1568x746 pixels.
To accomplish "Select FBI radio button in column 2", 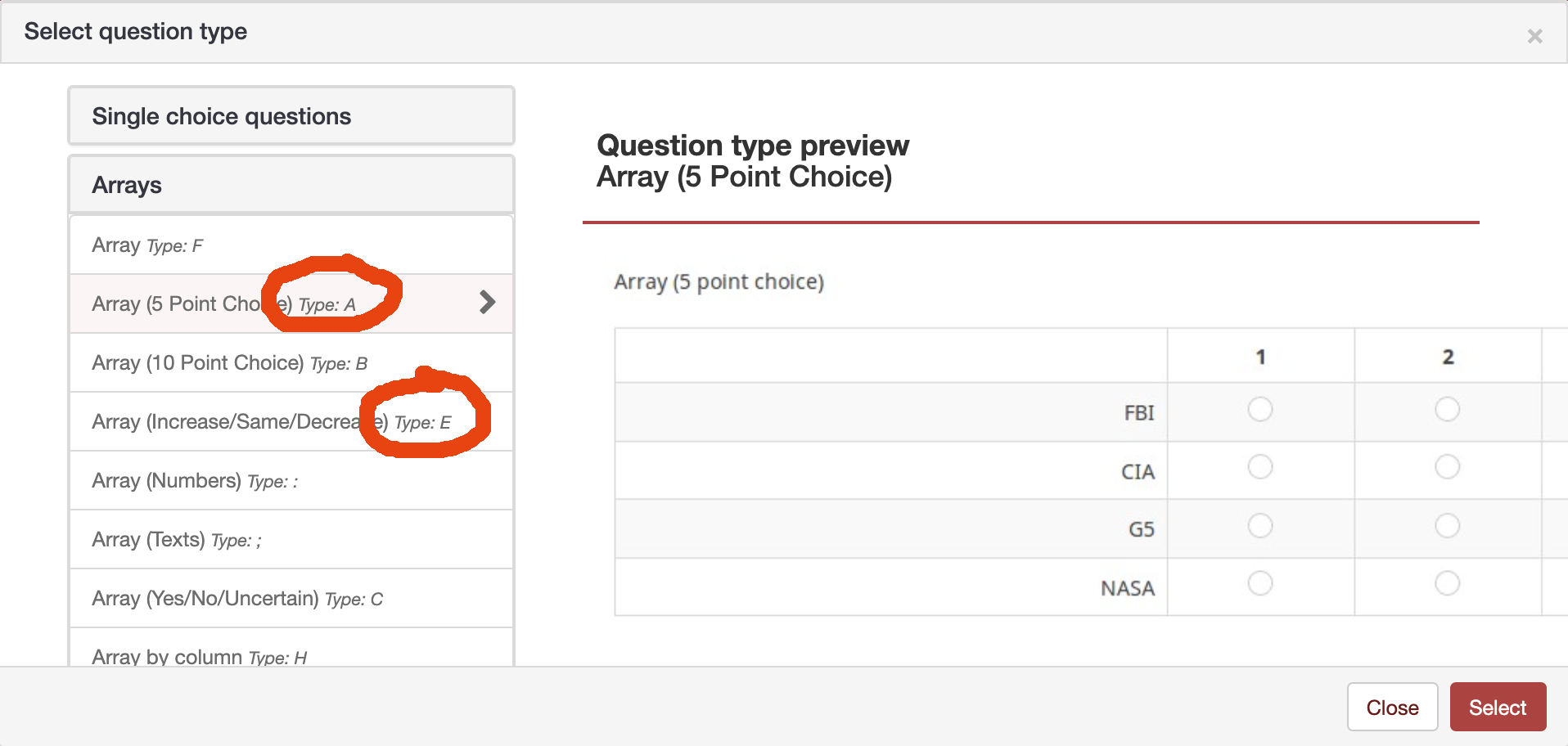I will (1447, 409).
